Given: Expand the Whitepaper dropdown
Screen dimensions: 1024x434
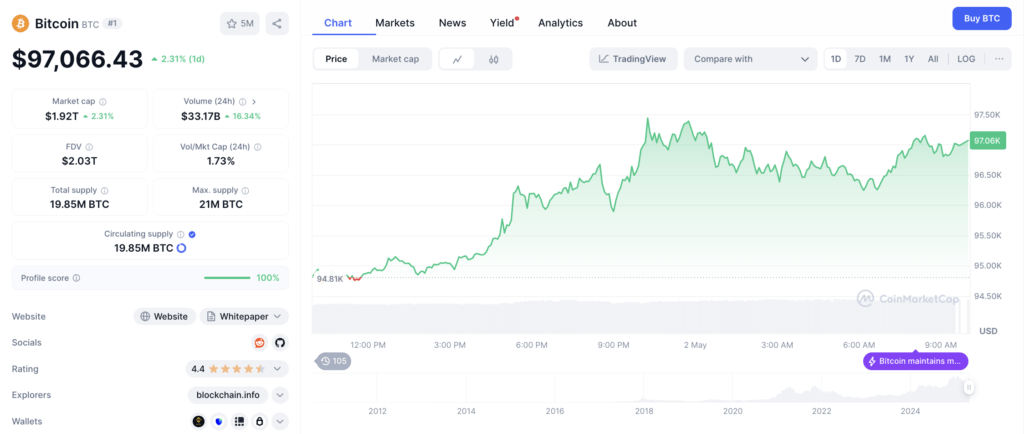Looking at the screenshot, I should pos(244,317).
